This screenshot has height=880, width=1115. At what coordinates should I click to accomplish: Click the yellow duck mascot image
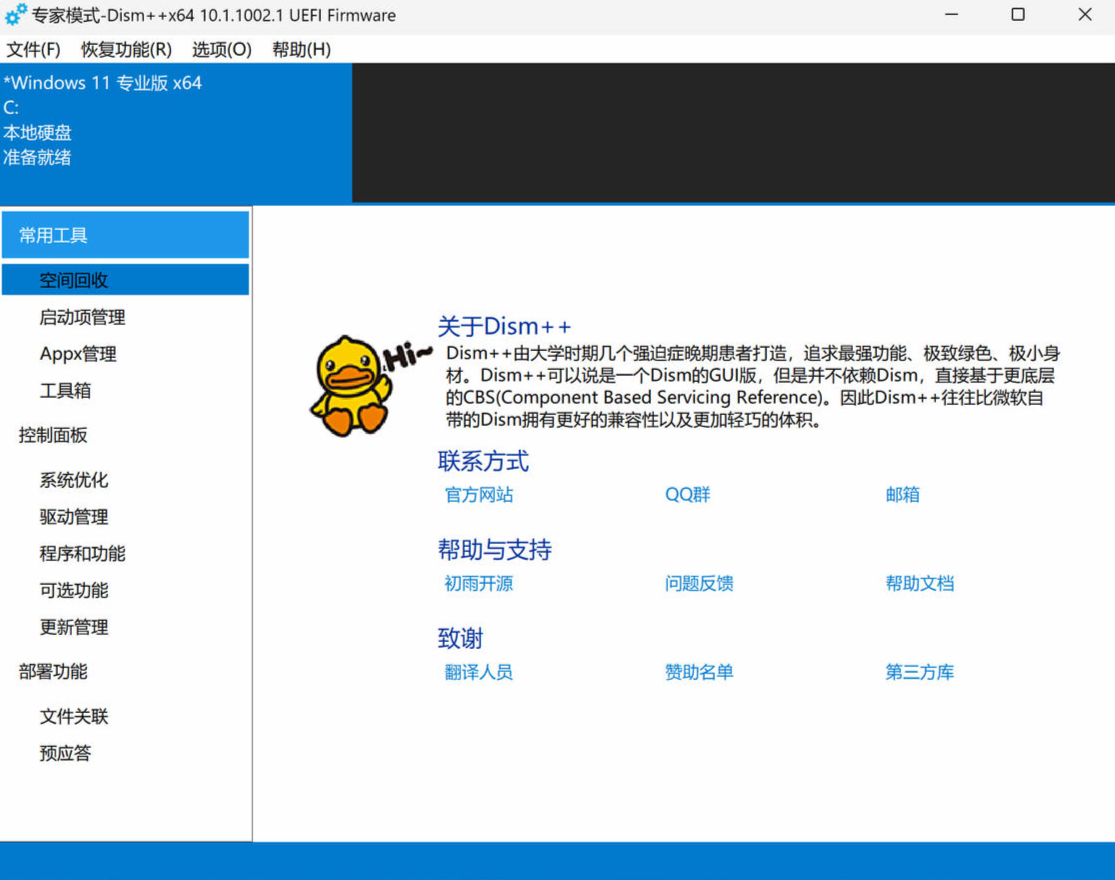350,386
